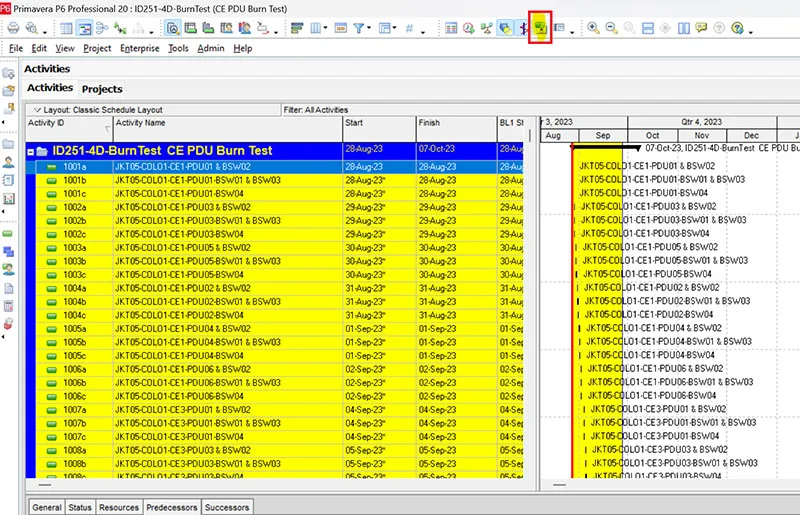800x515 pixels.
Task: Click the Zoom Out magnifier icon
Action: (x=611, y=29)
